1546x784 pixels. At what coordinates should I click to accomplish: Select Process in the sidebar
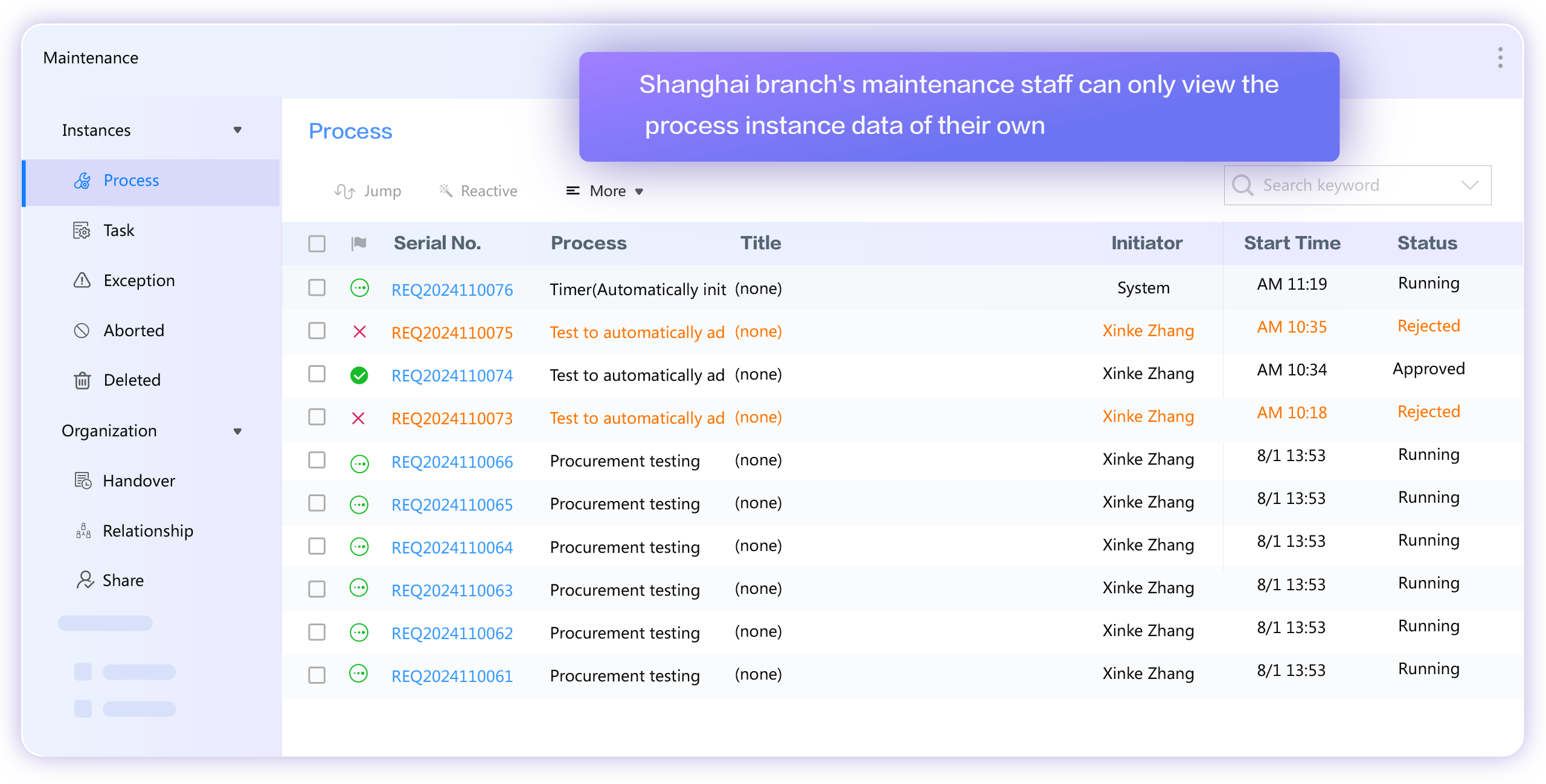coord(131,180)
